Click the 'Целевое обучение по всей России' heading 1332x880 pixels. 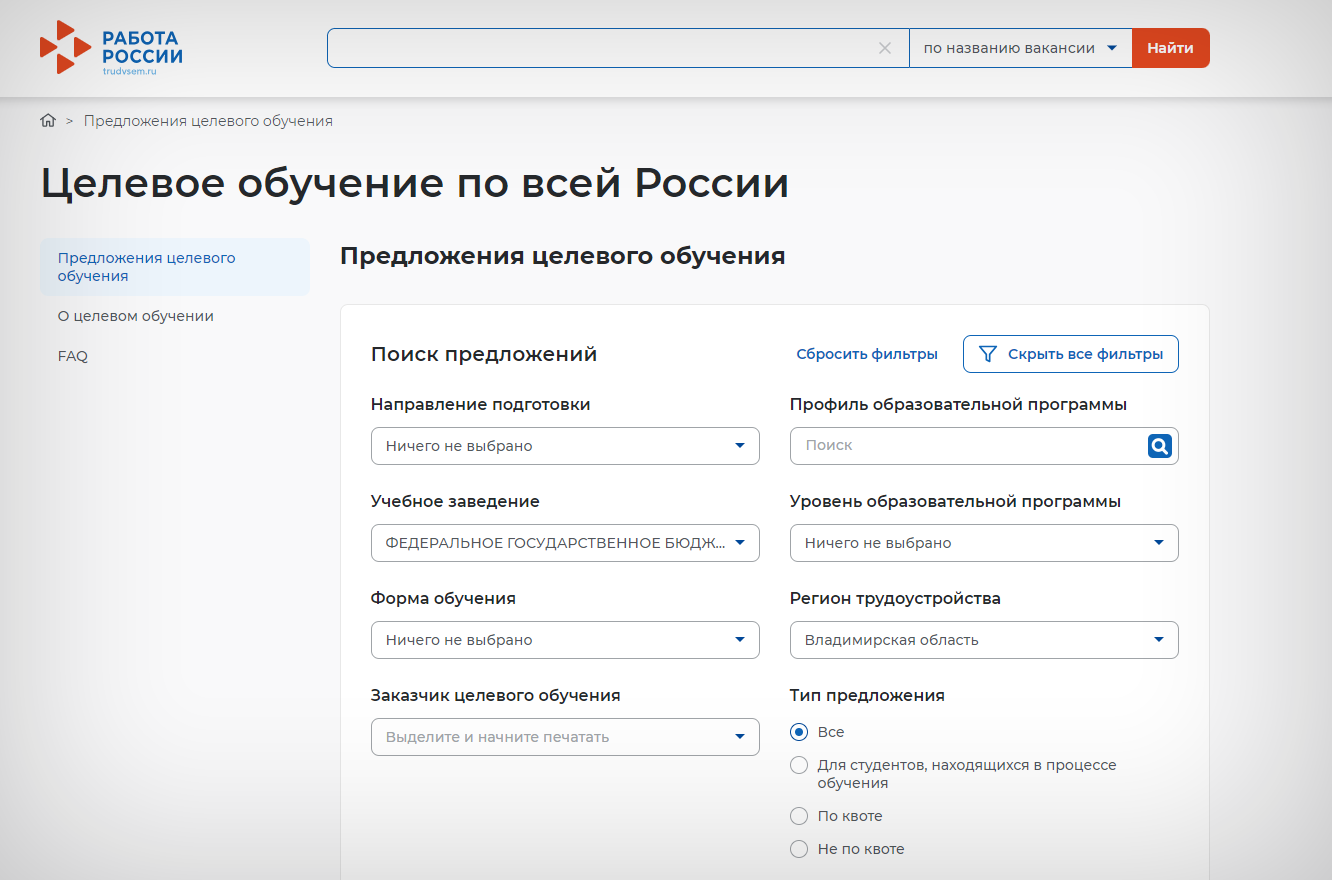click(x=415, y=184)
